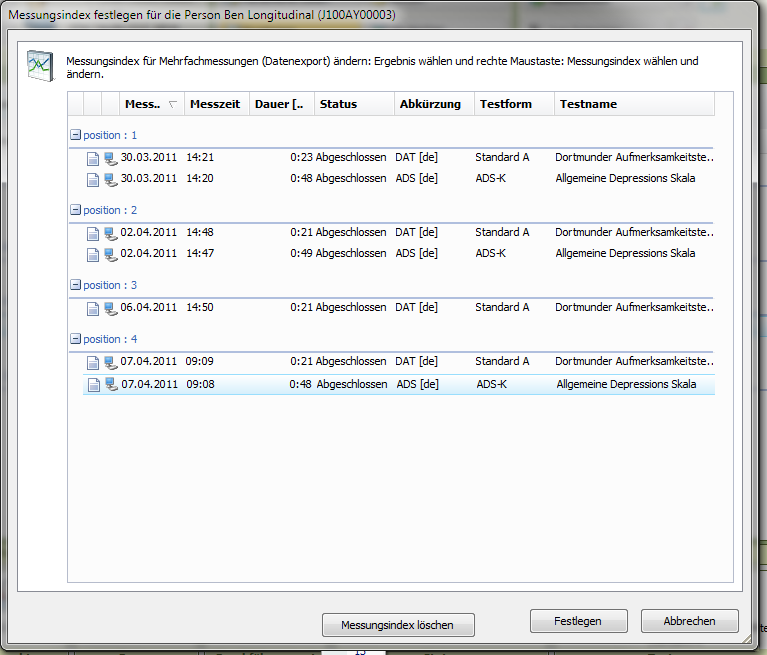
Task: Click document icon in 06.04.2011 14:50 row
Action: [x=93, y=308]
